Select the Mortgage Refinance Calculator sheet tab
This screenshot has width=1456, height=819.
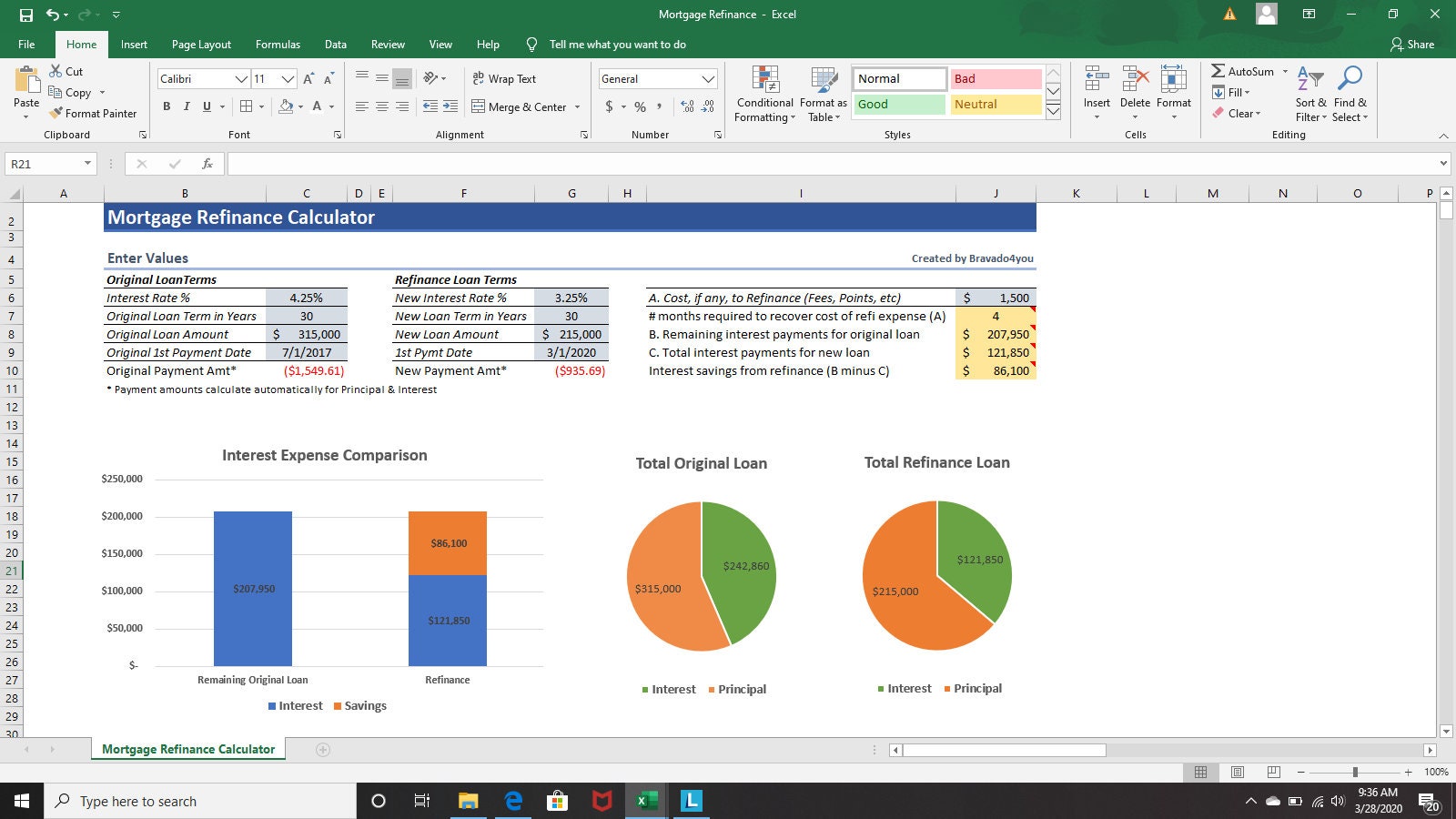coord(187,748)
